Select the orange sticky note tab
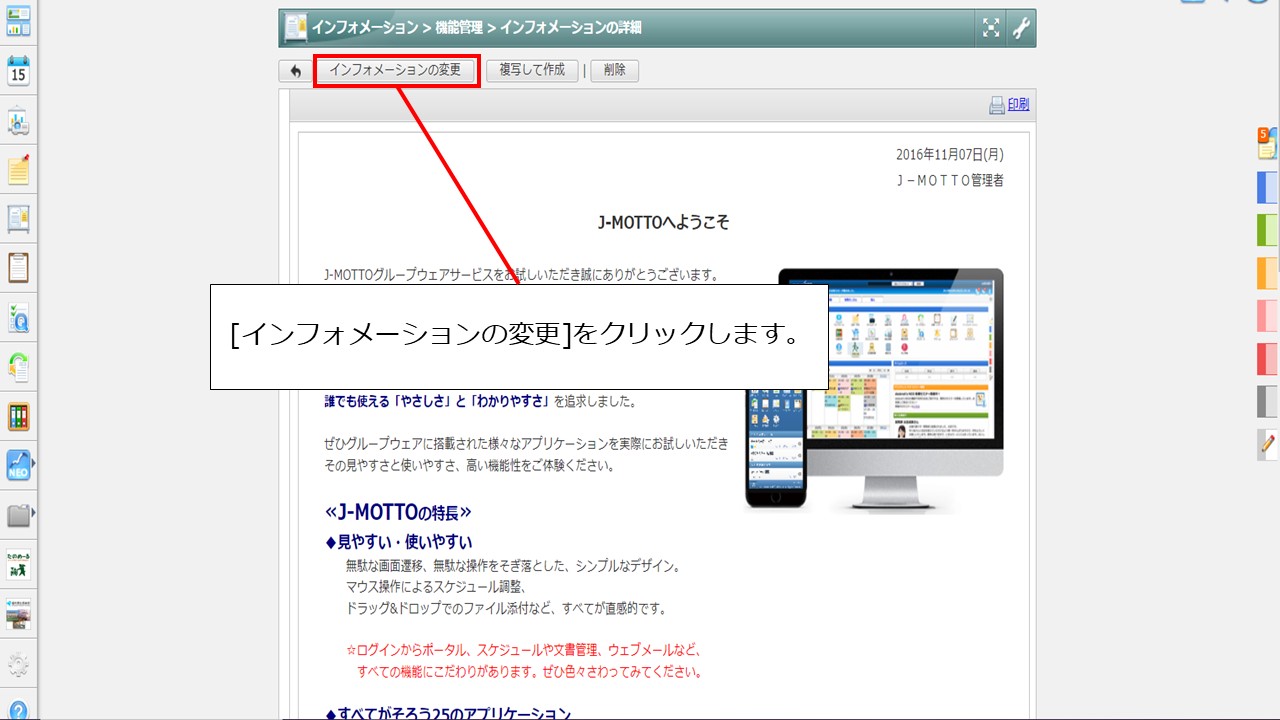The width and height of the screenshot is (1280, 720). [1267, 273]
